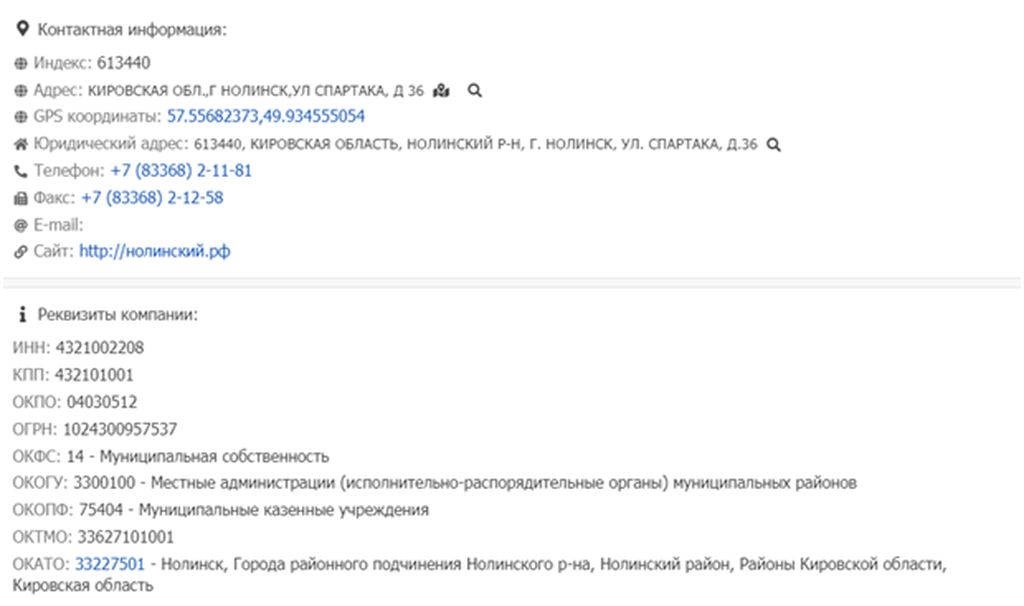Image resolution: width=1024 pixels, height=606 pixels.
Task: Click the fax number +7 (83368) 2-12-58
Action: (152, 198)
